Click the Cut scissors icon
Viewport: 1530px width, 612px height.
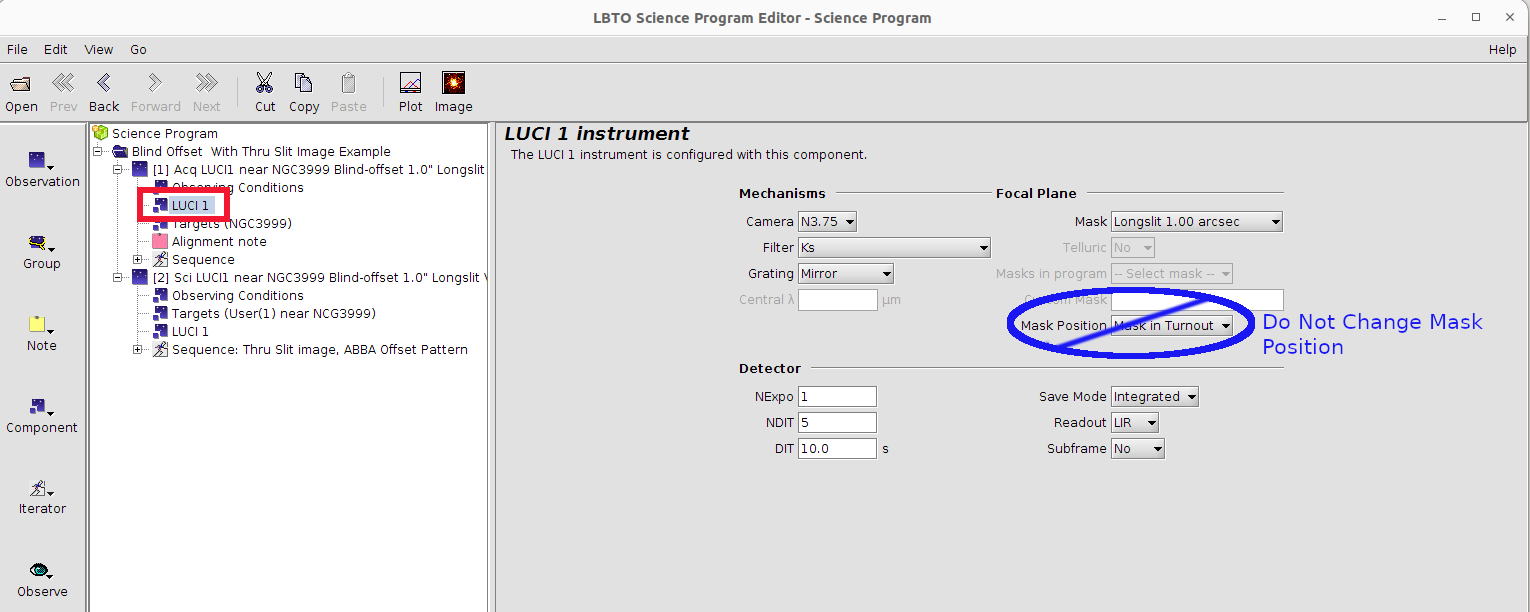pyautogui.click(x=265, y=84)
